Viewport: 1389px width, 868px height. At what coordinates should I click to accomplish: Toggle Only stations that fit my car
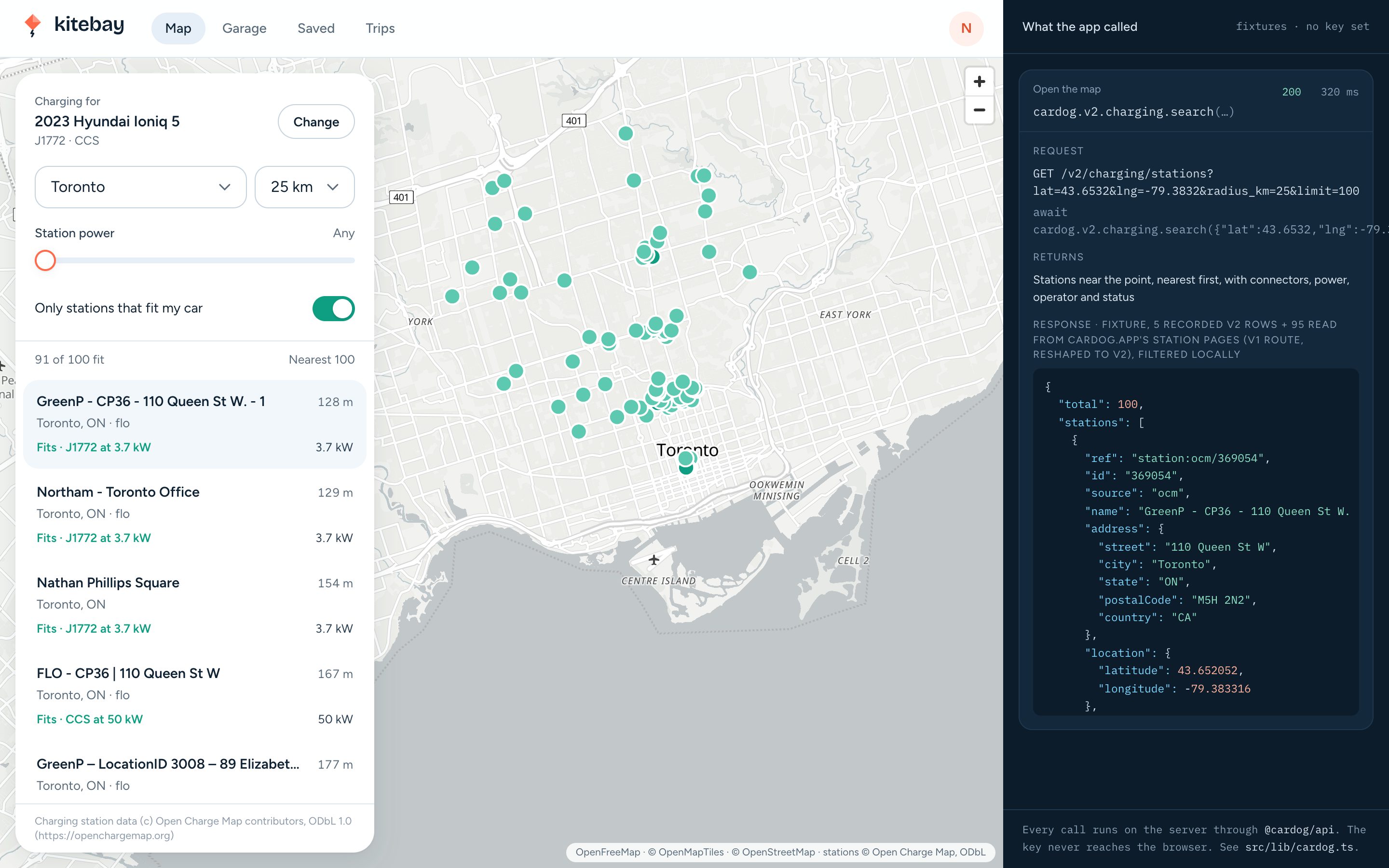click(x=333, y=308)
